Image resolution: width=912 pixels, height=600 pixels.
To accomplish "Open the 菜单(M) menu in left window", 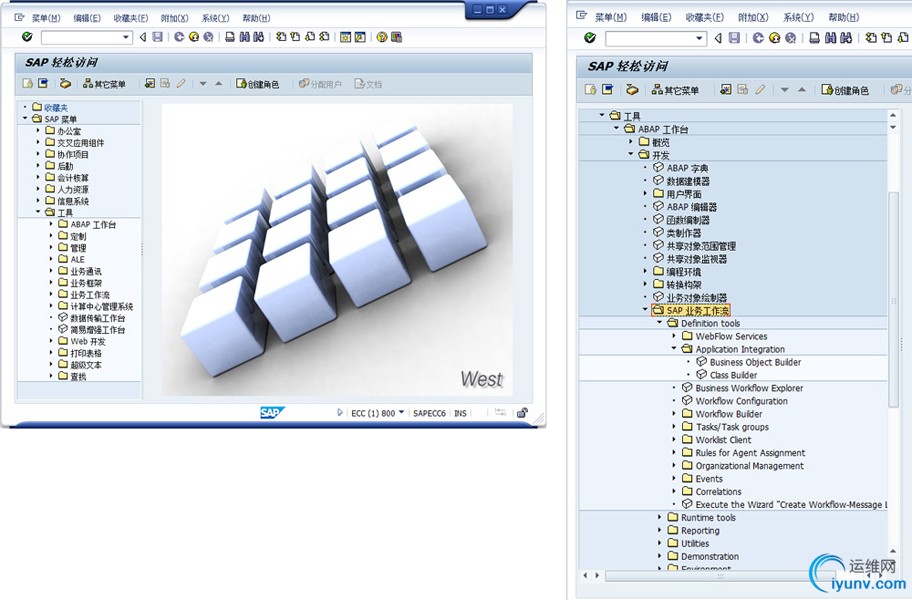I will (x=46, y=18).
